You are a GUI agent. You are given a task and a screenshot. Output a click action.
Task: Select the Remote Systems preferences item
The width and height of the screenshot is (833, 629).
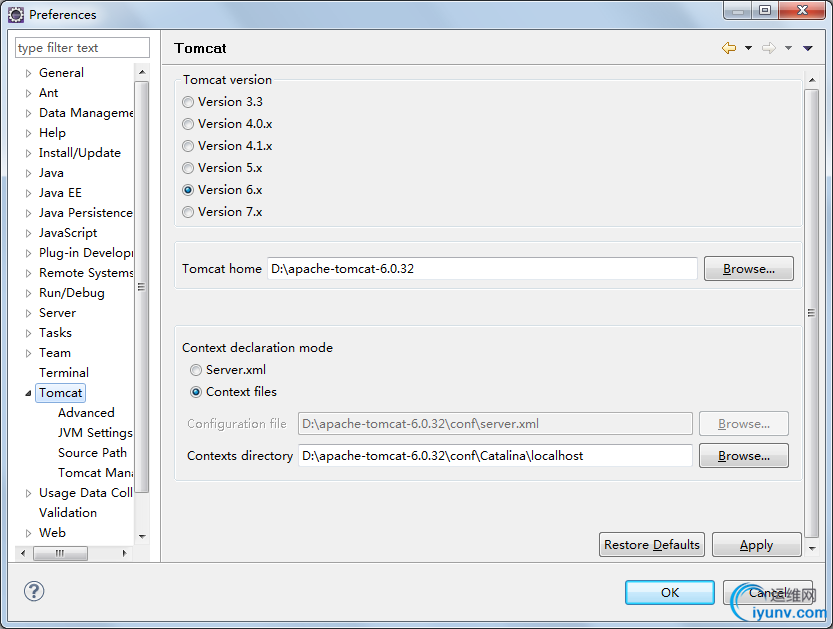point(86,273)
